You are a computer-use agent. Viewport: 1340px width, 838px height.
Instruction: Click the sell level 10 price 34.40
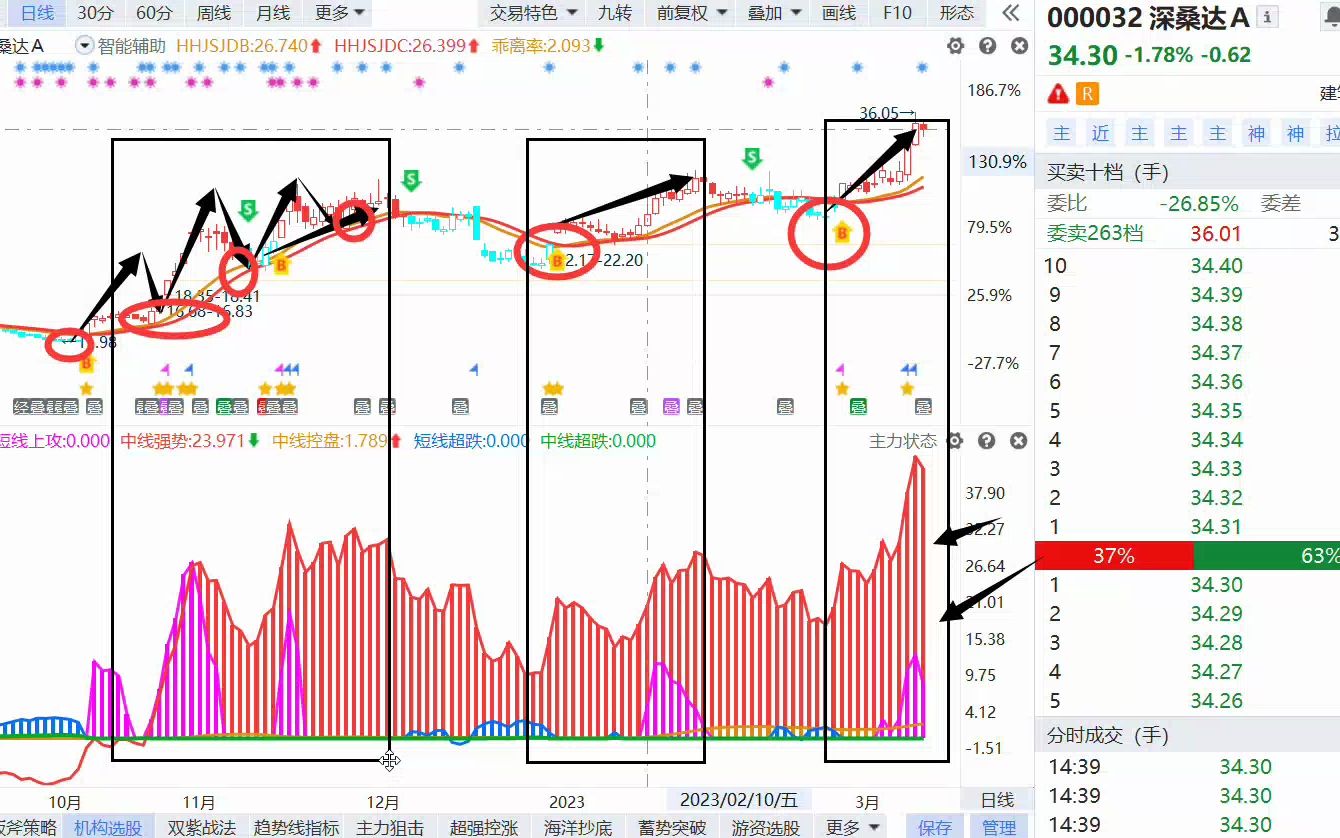pyautogui.click(x=1216, y=265)
